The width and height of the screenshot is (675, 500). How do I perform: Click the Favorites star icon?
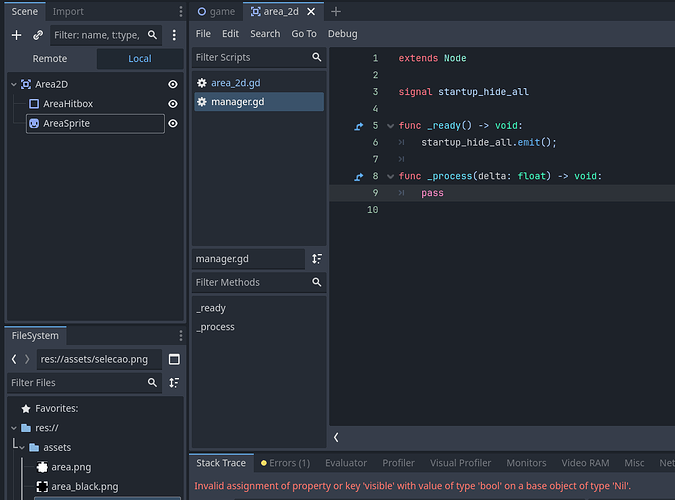pyautogui.click(x=26, y=408)
